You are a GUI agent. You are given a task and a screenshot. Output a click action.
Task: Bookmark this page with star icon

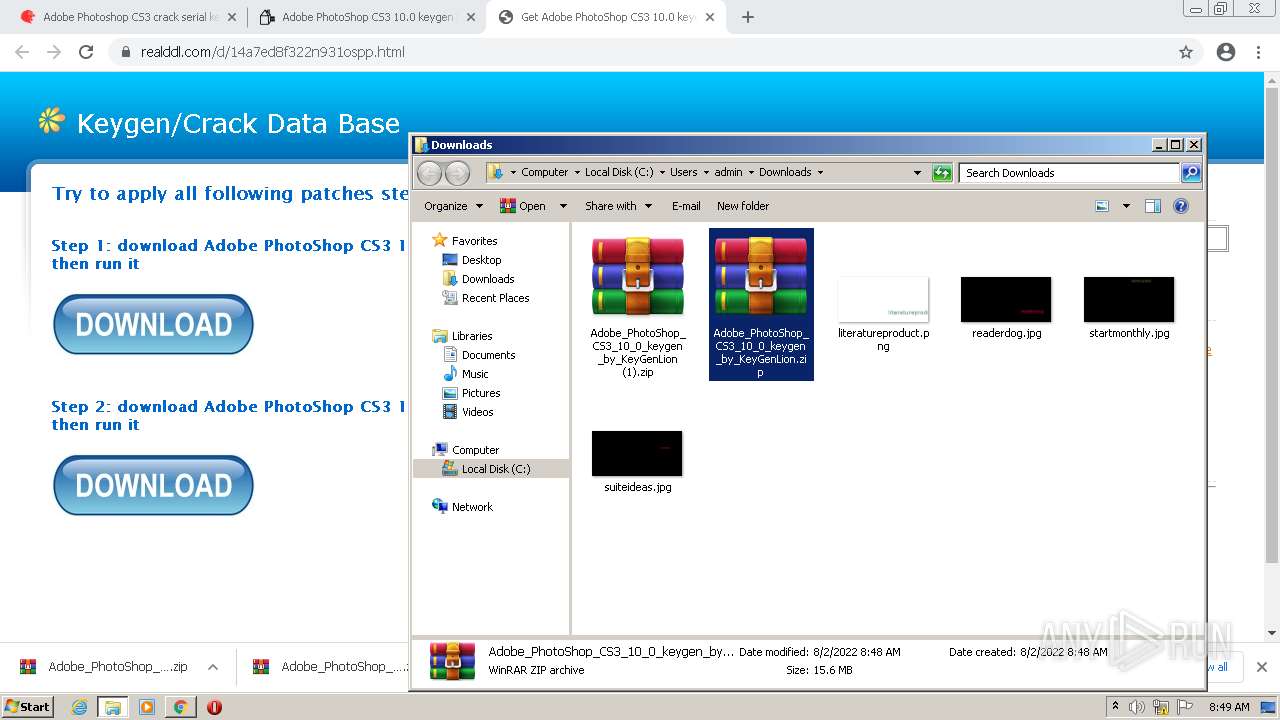(1186, 52)
